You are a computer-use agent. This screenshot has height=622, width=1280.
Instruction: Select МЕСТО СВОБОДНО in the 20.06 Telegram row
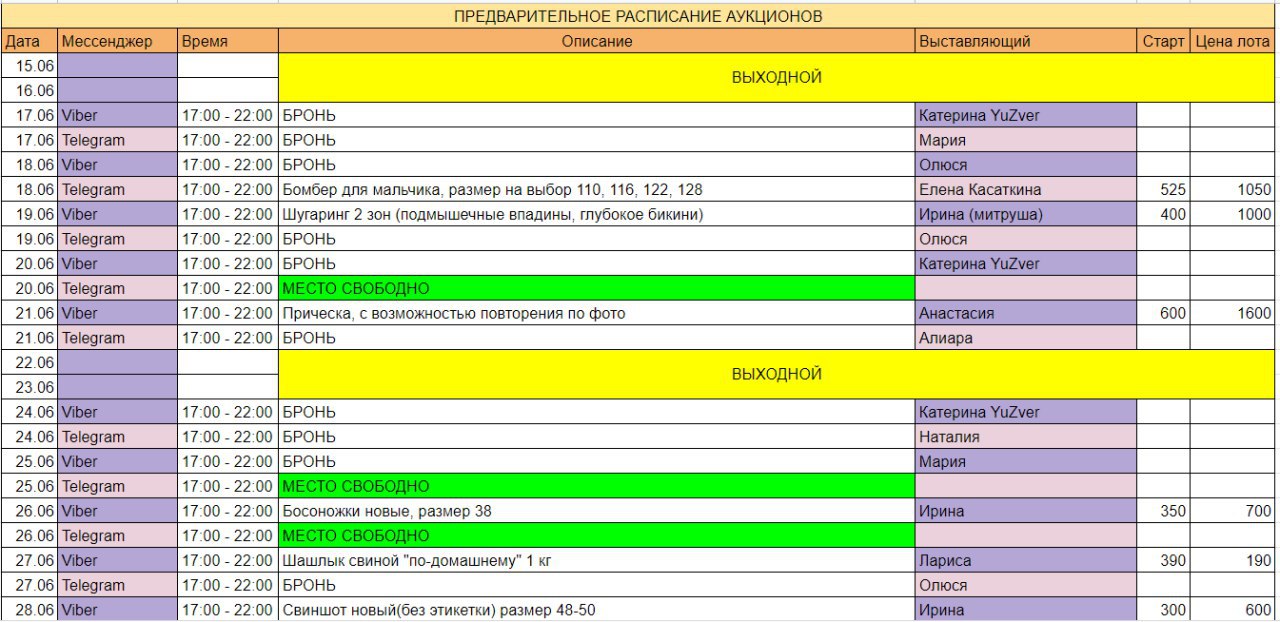click(x=596, y=288)
